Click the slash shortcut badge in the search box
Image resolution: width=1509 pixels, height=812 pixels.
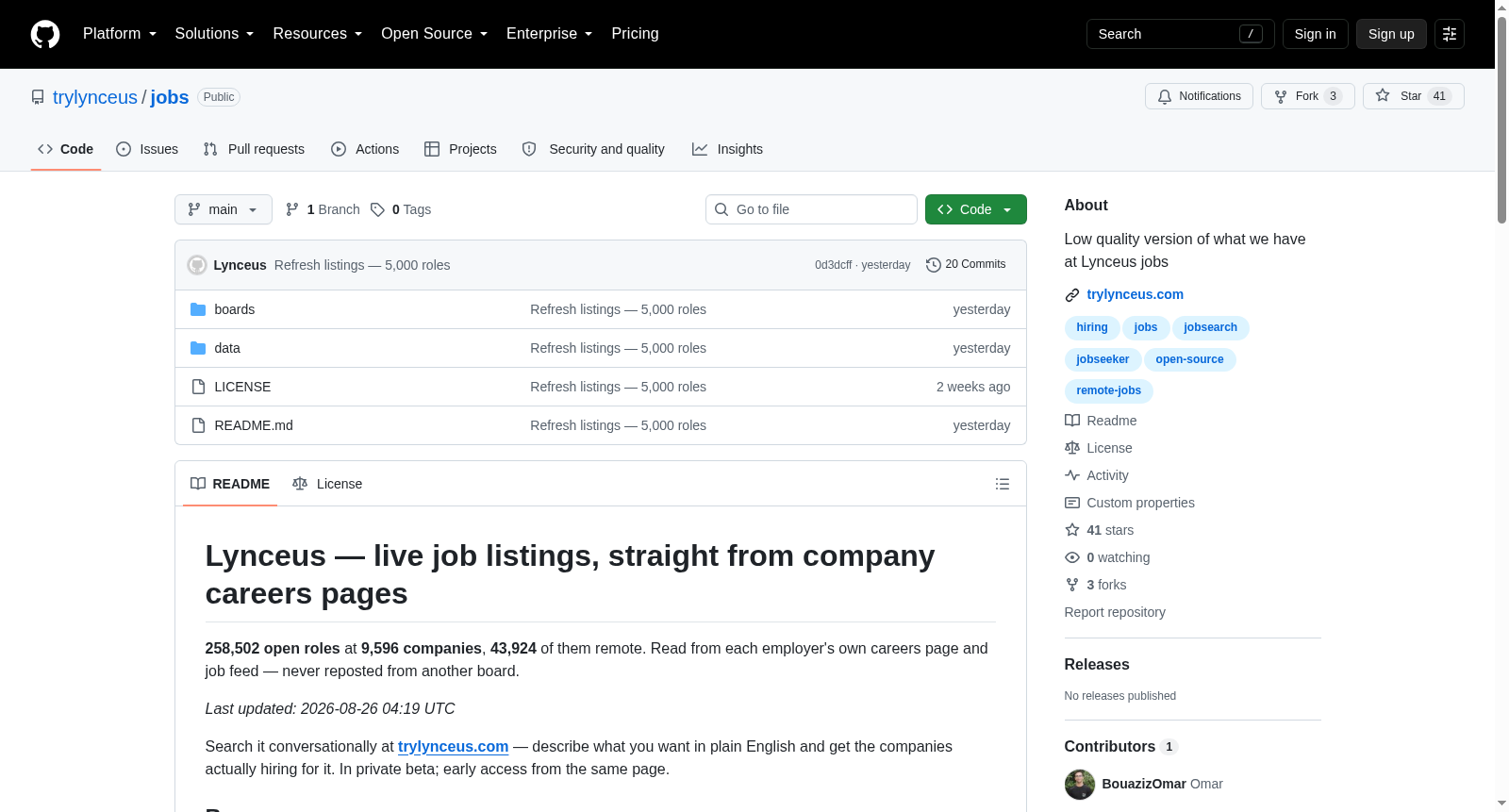[1251, 34]
